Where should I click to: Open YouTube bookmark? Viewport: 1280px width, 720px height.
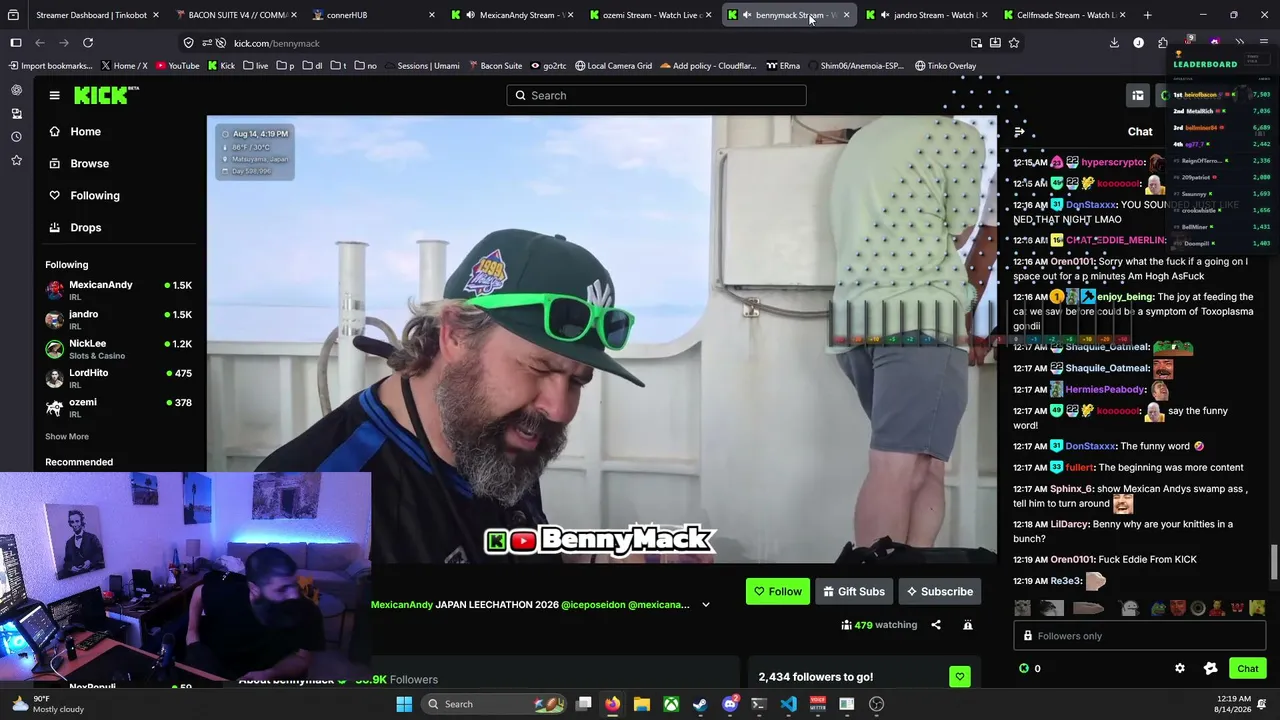click(x=177, y=66)
